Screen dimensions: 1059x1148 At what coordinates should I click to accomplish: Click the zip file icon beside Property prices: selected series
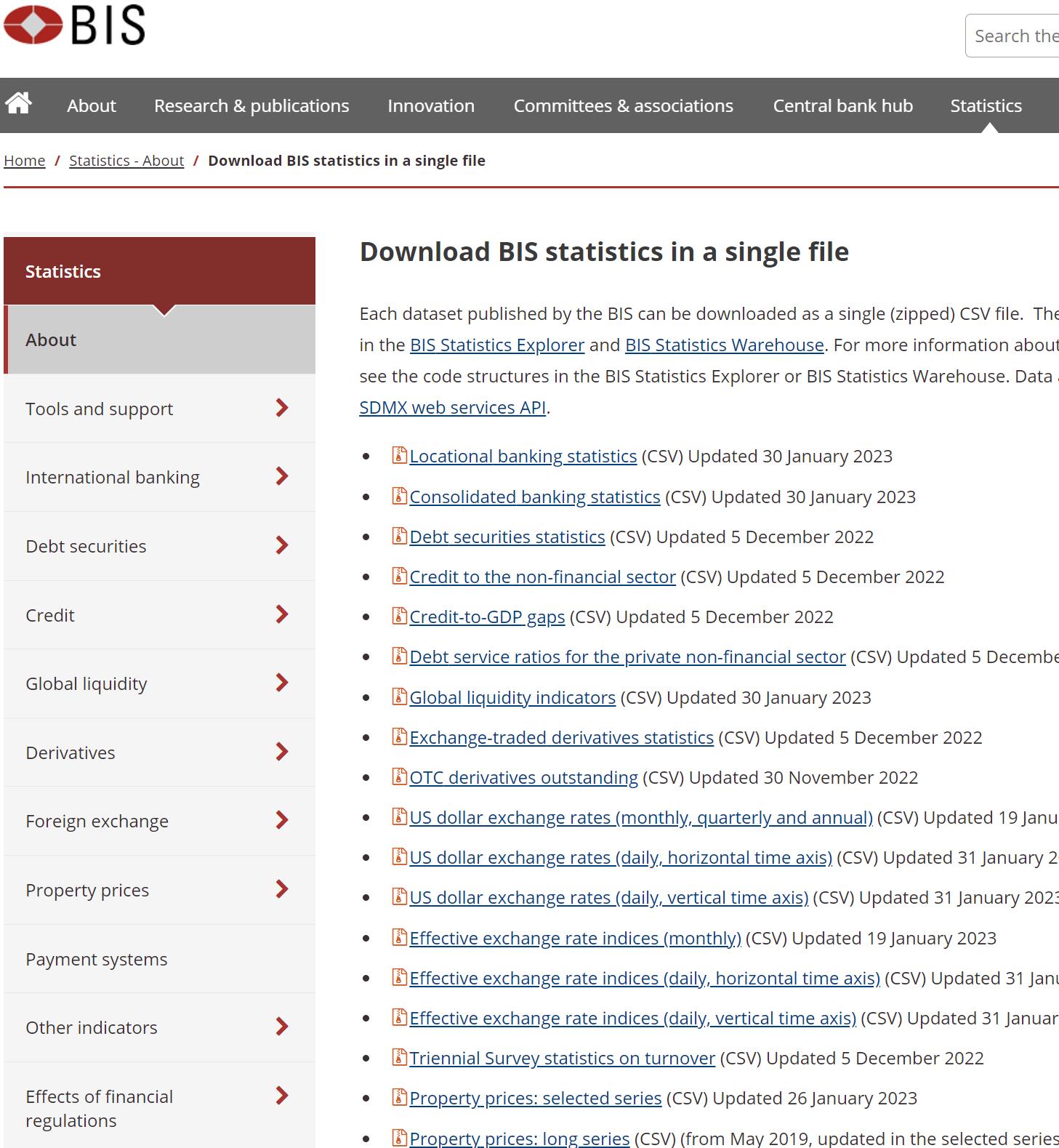pos(399,1098)
